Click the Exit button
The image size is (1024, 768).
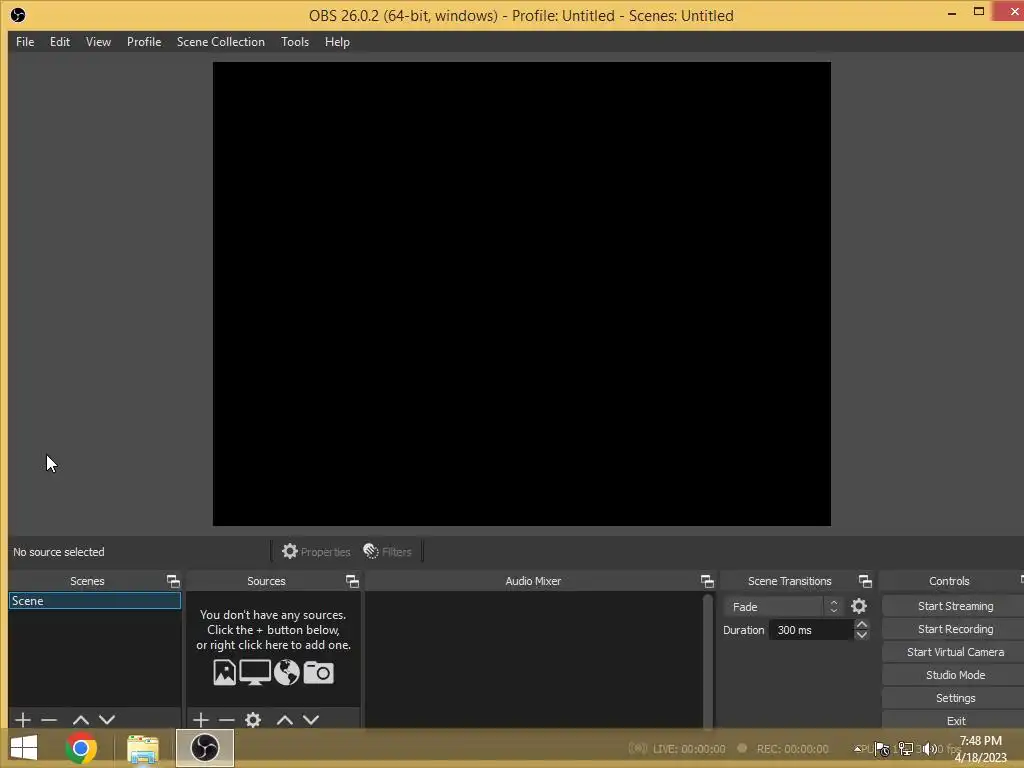[x=955, y=720]
